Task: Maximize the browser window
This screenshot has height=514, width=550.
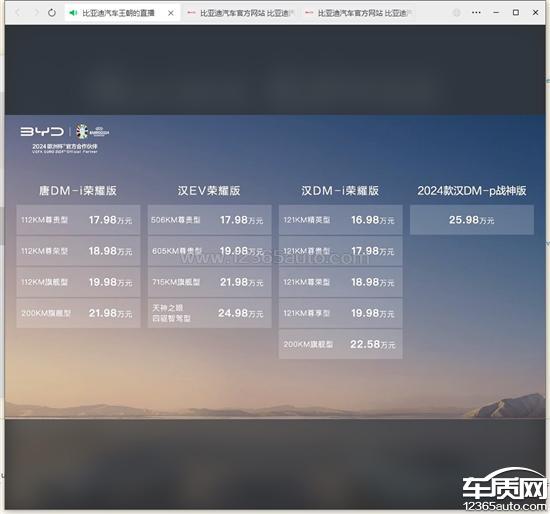Action: (516, 13)
